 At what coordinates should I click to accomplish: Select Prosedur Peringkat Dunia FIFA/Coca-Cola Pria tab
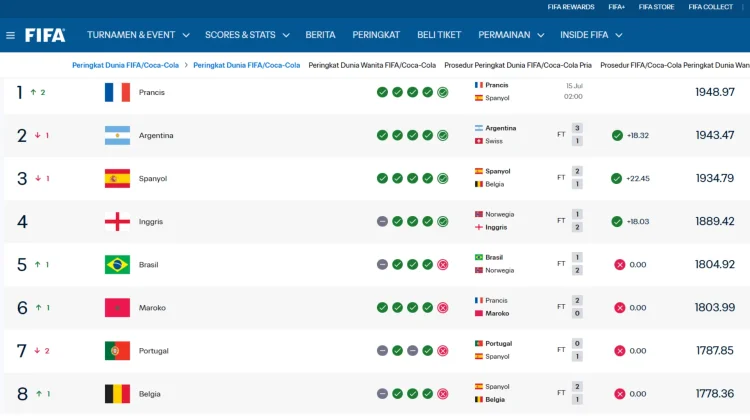tap(518, 65)
